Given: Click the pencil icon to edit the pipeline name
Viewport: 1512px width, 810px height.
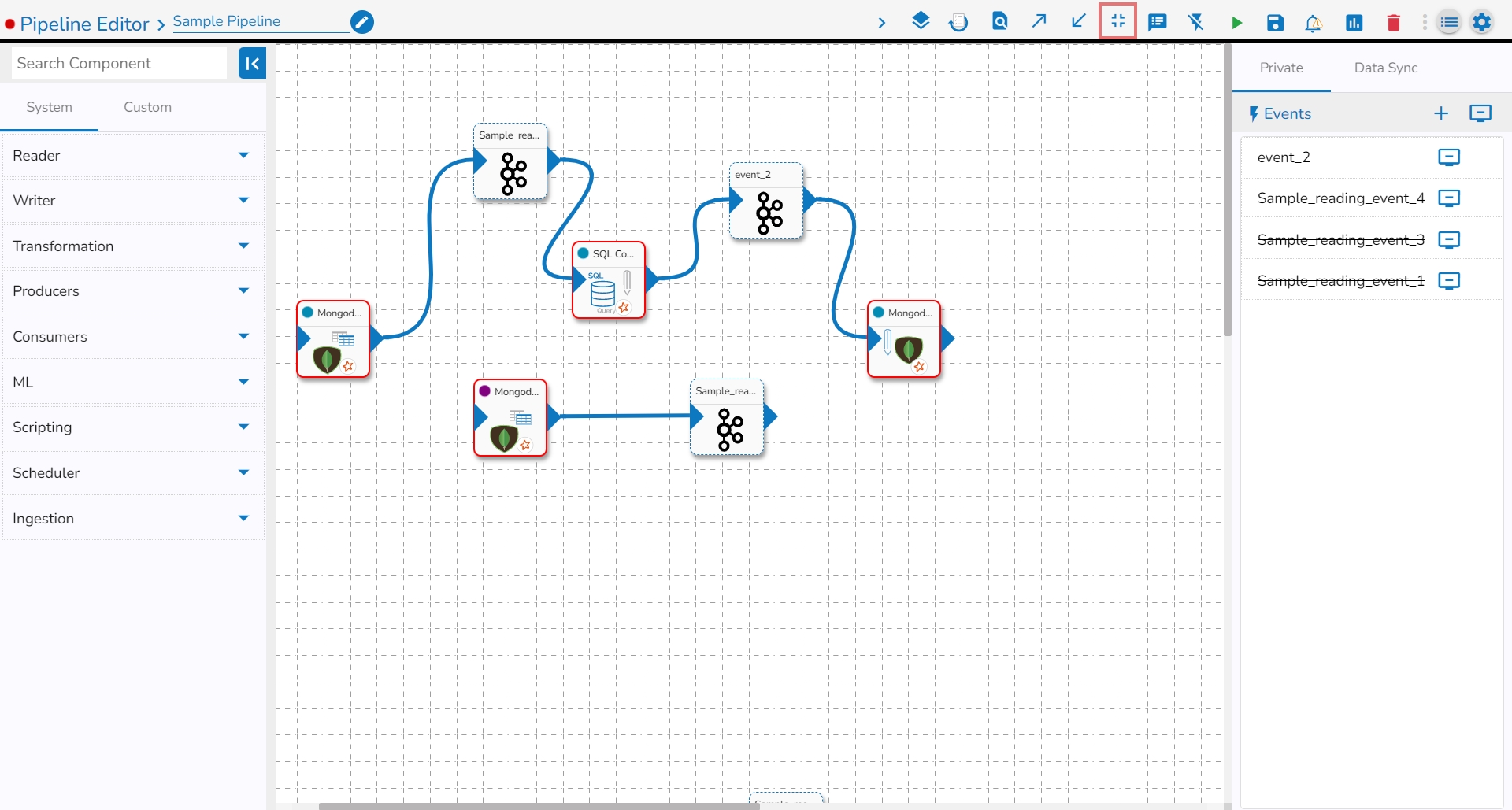Looking at the screenshot, I should point(362,22).
